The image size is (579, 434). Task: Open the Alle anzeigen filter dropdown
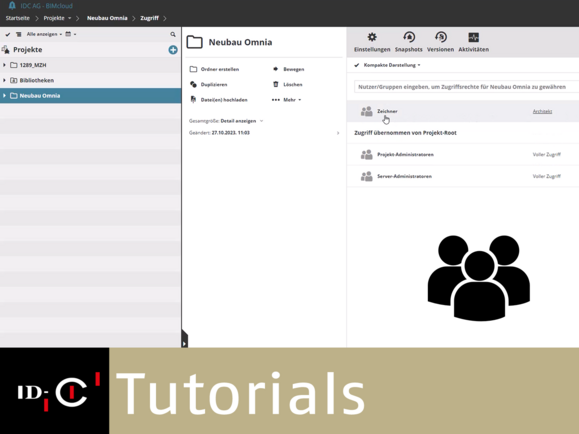click(44, 34)
